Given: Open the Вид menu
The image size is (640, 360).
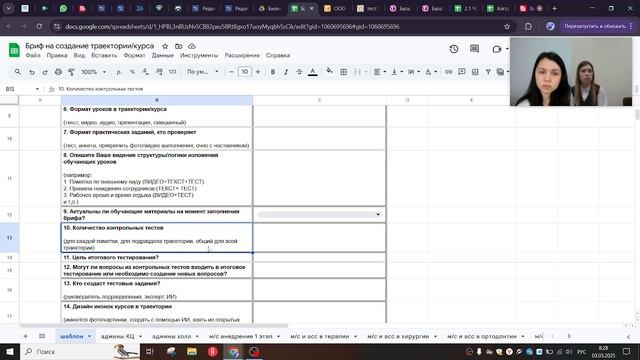Looking at the screenshot, I should [79, 55].
